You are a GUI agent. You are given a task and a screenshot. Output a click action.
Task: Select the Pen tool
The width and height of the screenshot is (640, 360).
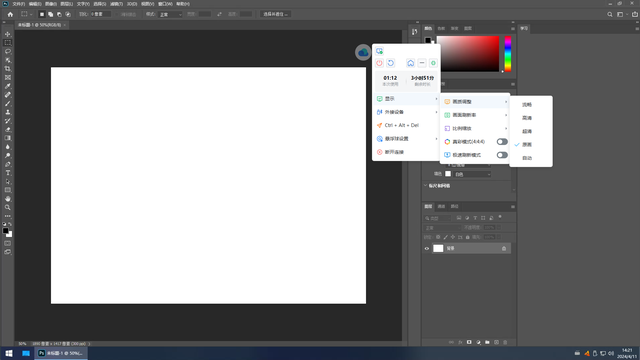(8, 164)
